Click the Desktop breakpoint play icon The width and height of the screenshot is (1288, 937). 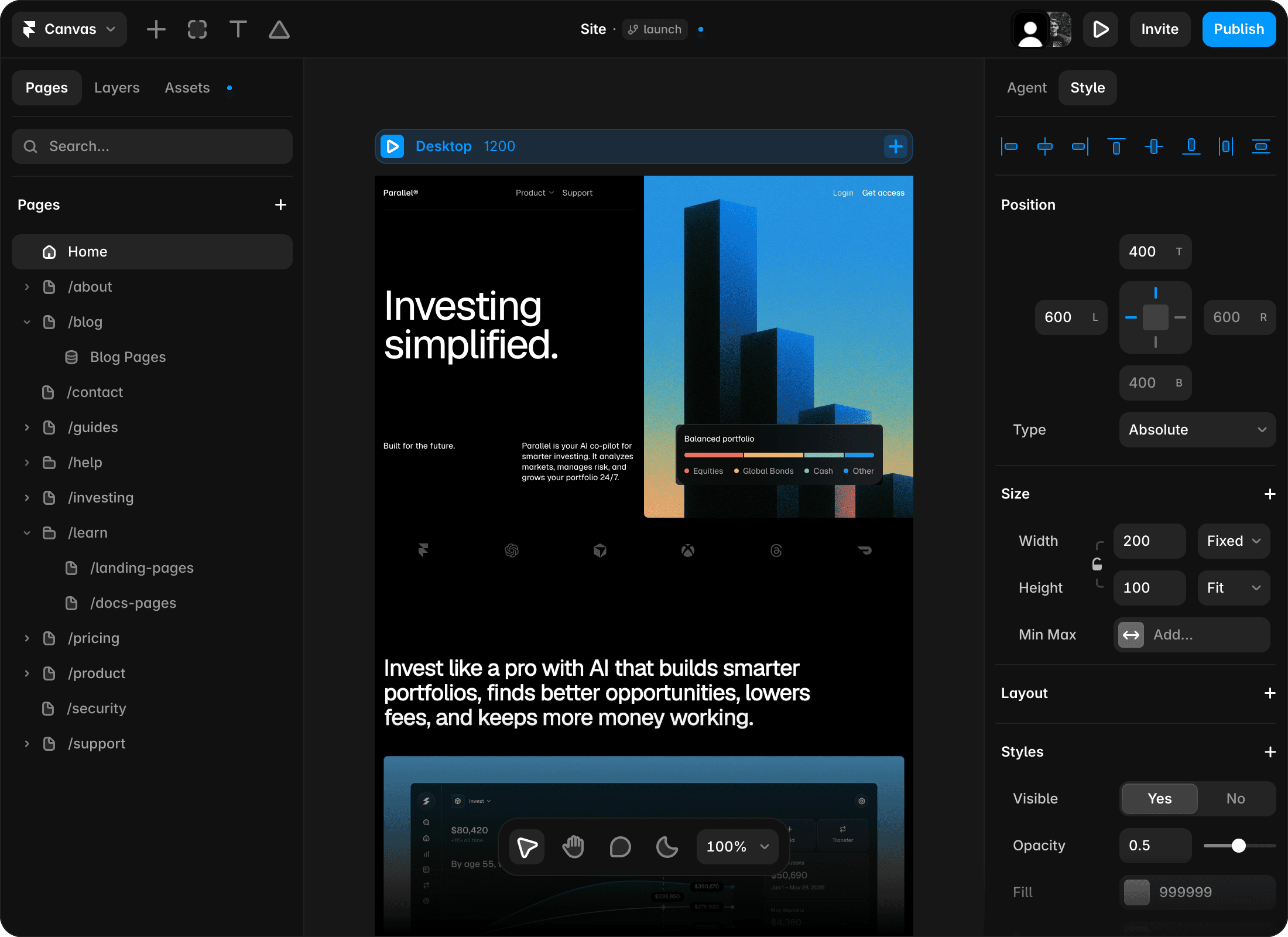click(392, 146)
